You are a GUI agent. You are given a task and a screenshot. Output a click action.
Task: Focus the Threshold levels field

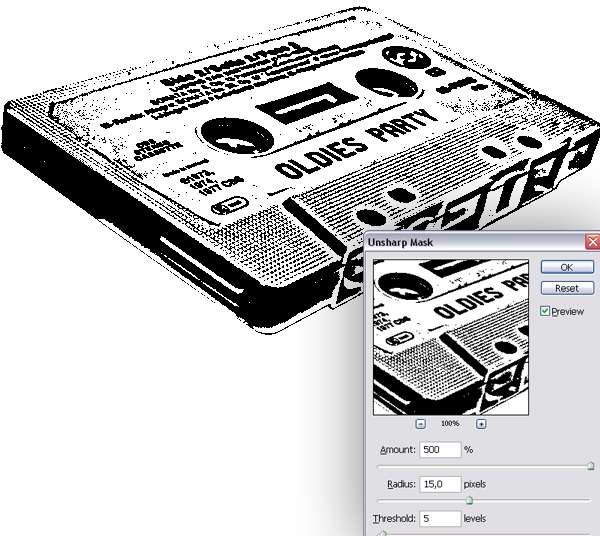click(x=439, y=518)
